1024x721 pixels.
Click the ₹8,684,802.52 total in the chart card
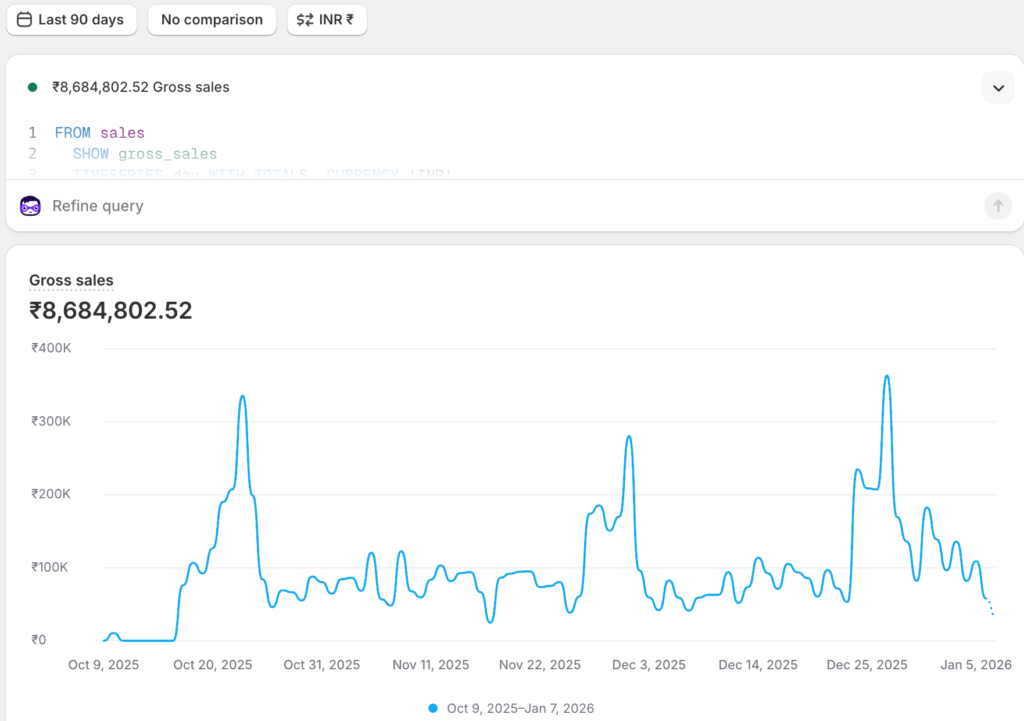110,311
